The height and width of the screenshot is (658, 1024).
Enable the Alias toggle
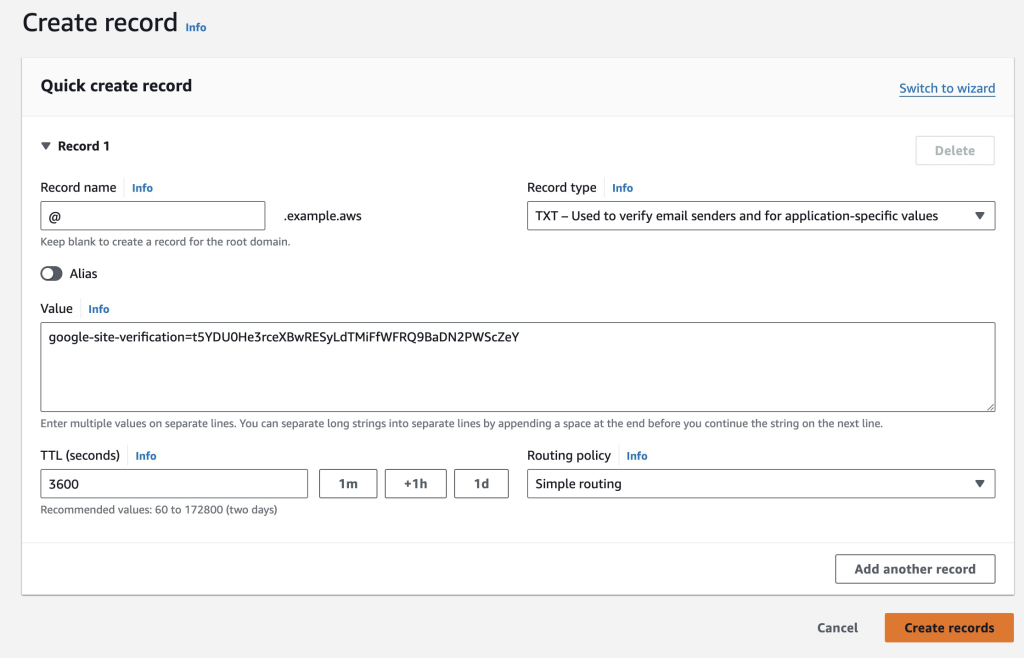tap(51, 273)
